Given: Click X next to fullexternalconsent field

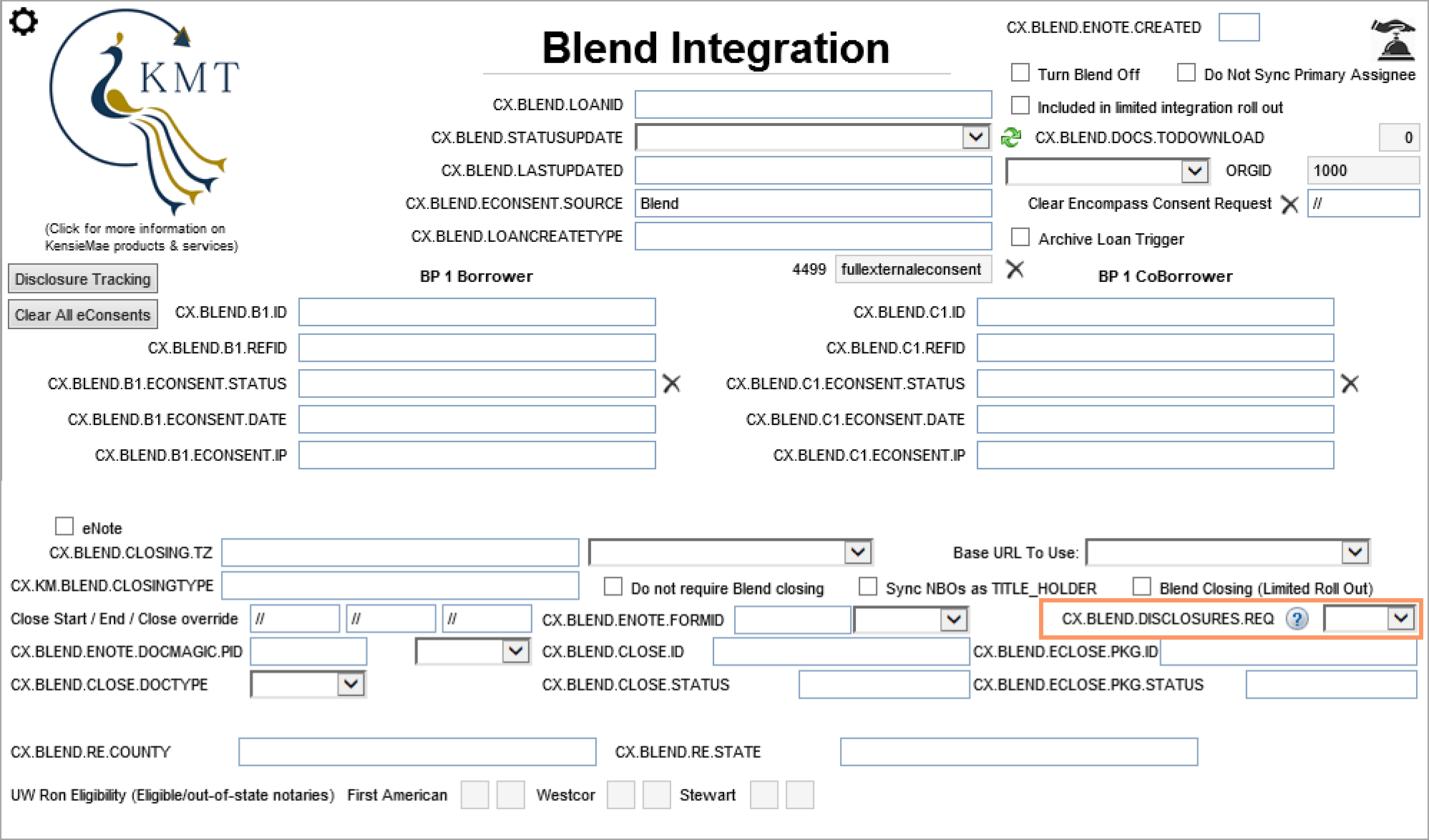Looking at the screenshot, I should click(x=1015, y=269).
